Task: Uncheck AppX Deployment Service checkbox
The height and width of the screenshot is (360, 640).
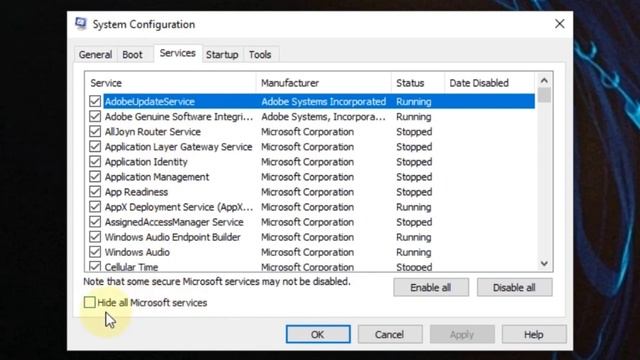Action: coord(95,207)
